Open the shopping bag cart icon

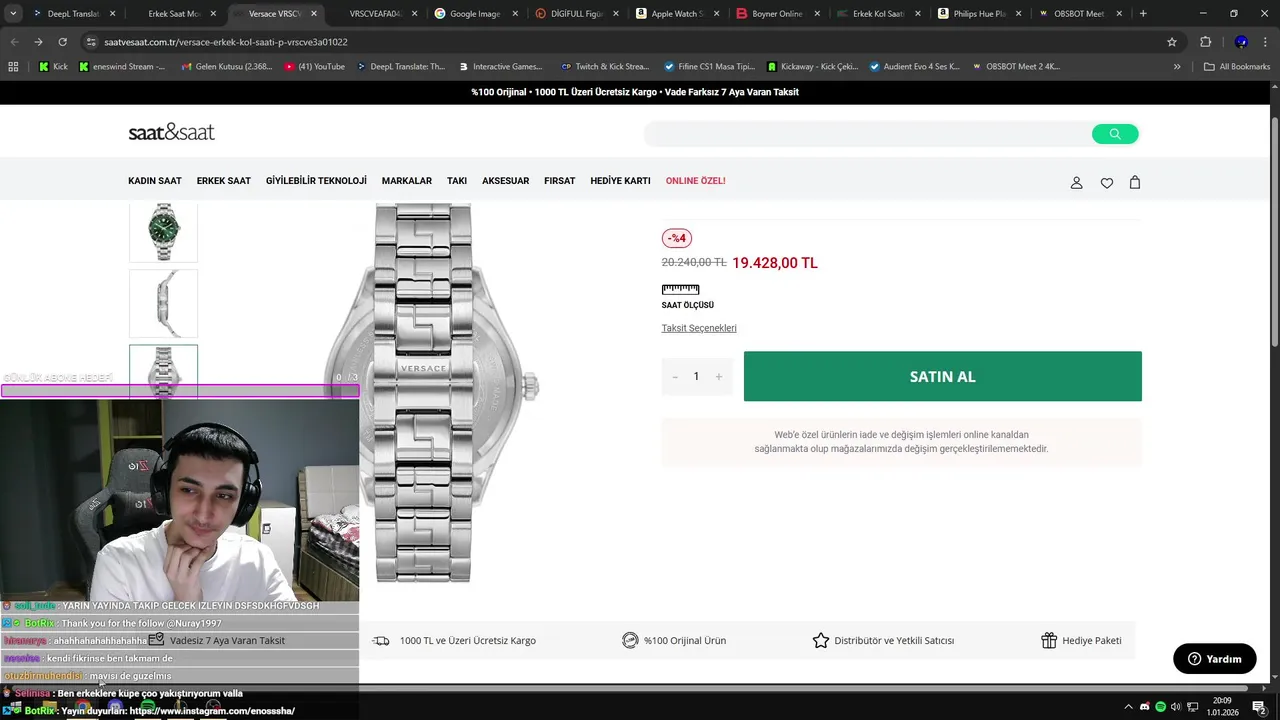pos(1135,182)
